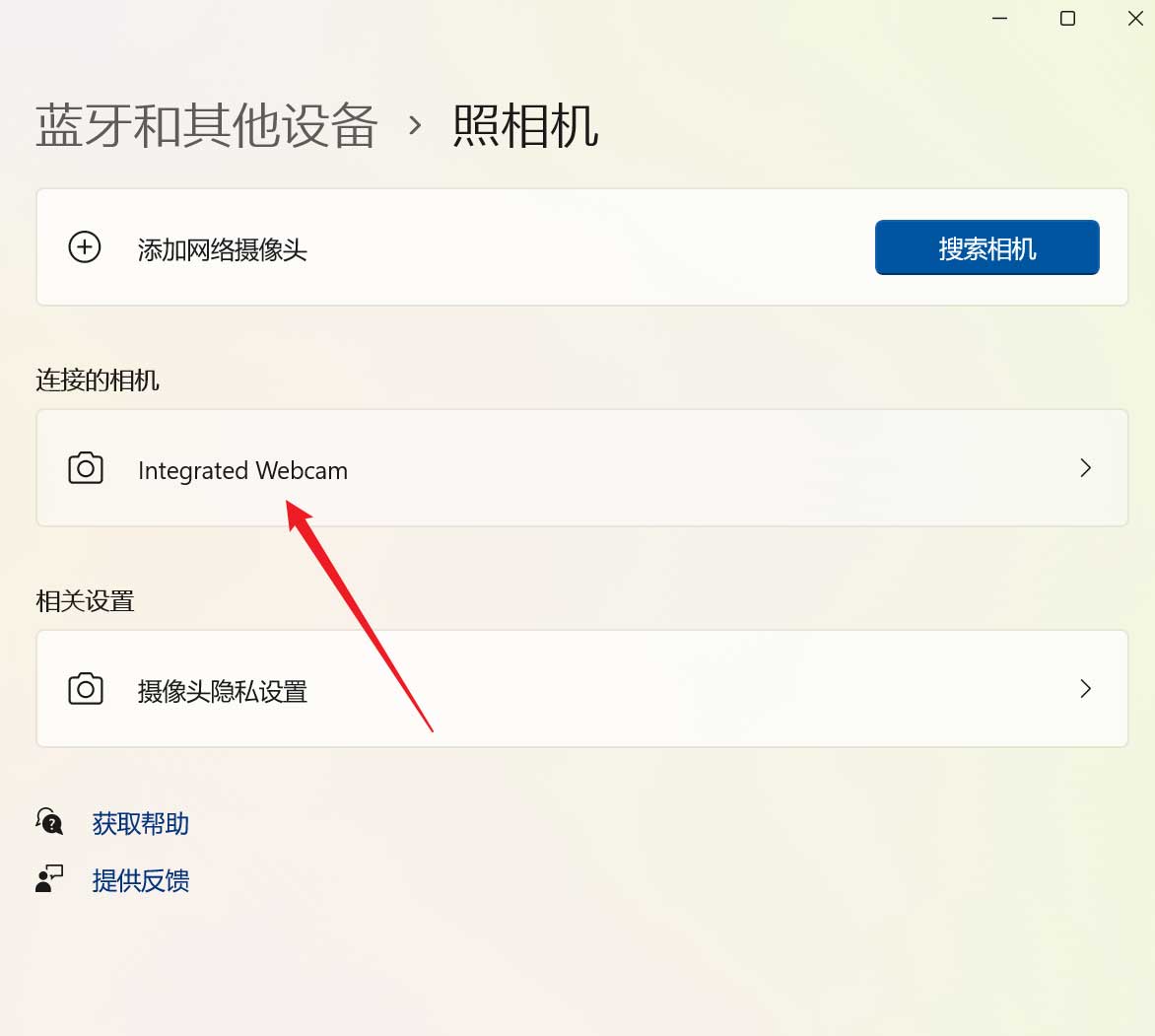Click the camera icon beside Integrated Webcam
Image resolution: width=1155 pixels, height=1036 pixels.
(x=85, y=468)
